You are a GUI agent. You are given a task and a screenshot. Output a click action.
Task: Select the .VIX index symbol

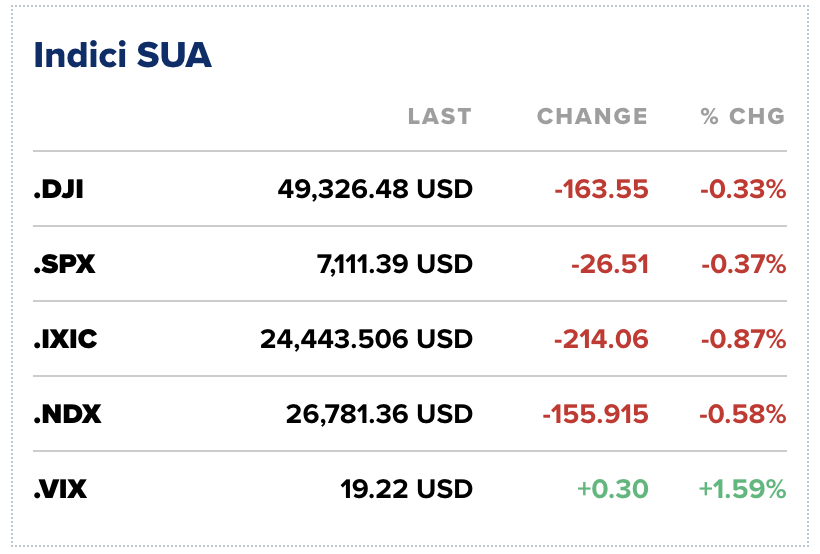(62, 489)
